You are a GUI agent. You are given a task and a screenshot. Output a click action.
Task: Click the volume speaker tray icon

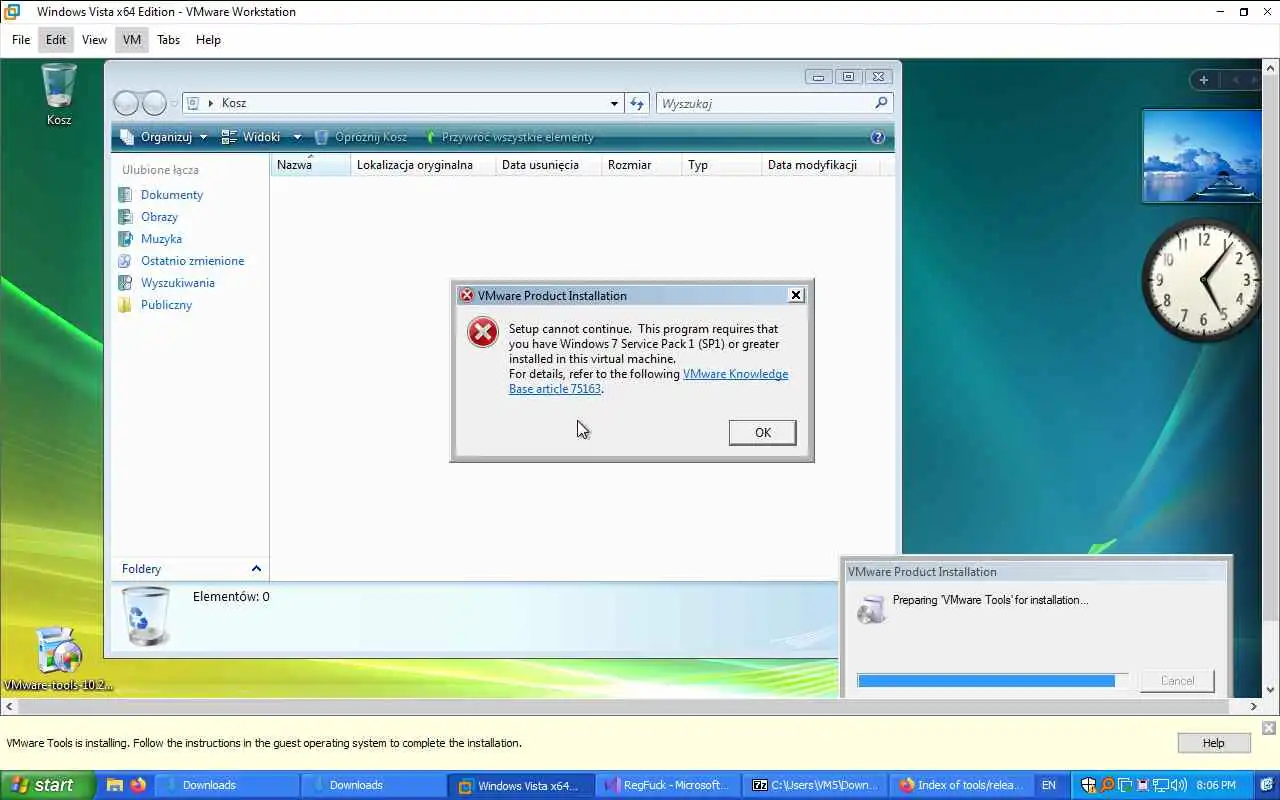point(1177,785)
